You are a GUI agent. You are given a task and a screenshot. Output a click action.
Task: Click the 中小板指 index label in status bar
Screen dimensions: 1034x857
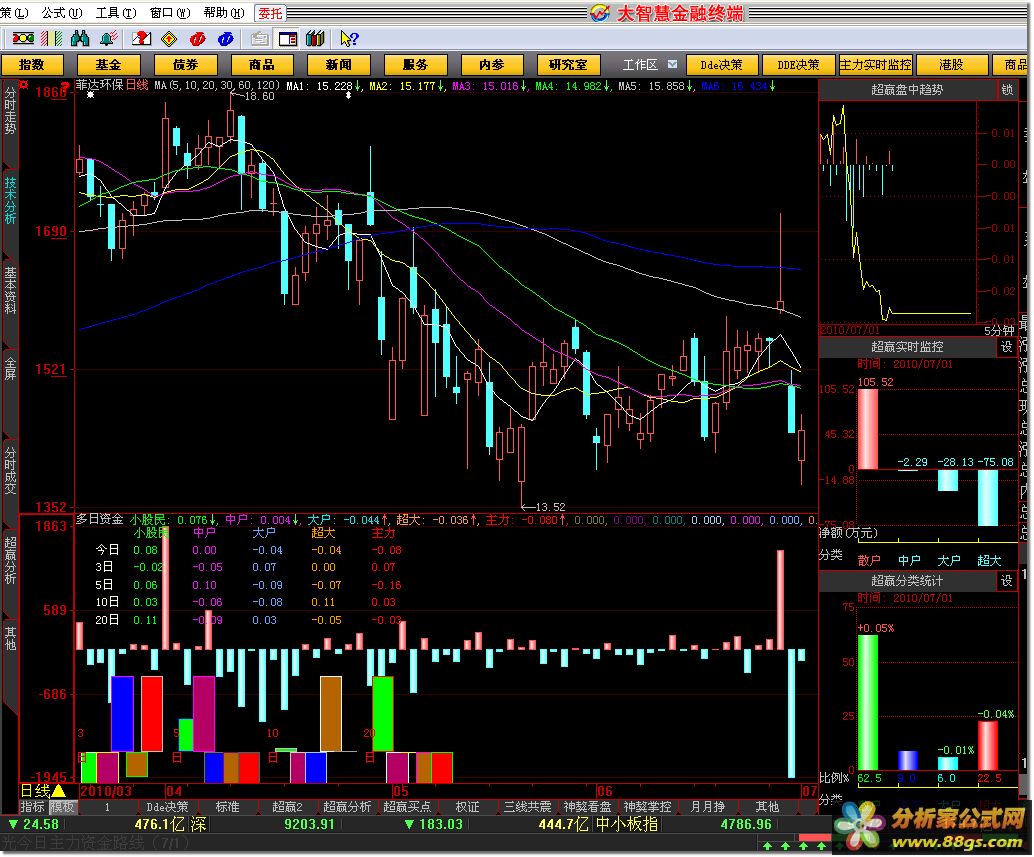pyautogui.click(x=626, y=824)
